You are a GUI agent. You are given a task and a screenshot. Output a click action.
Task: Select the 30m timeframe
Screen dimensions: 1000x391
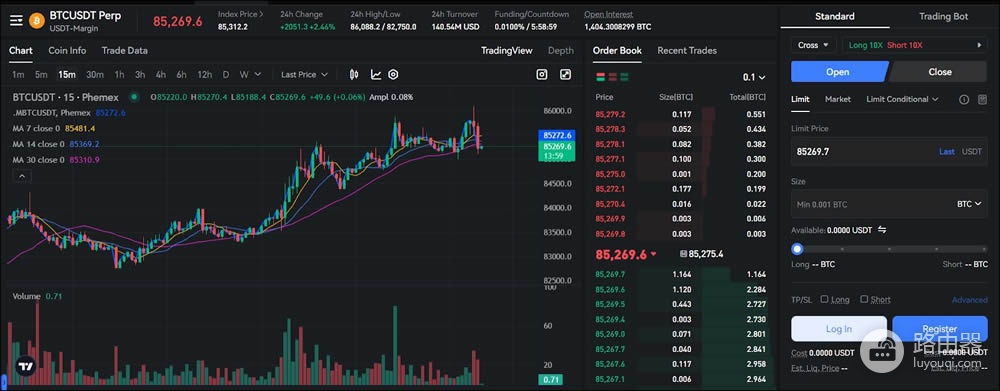[x=94, y=75]
